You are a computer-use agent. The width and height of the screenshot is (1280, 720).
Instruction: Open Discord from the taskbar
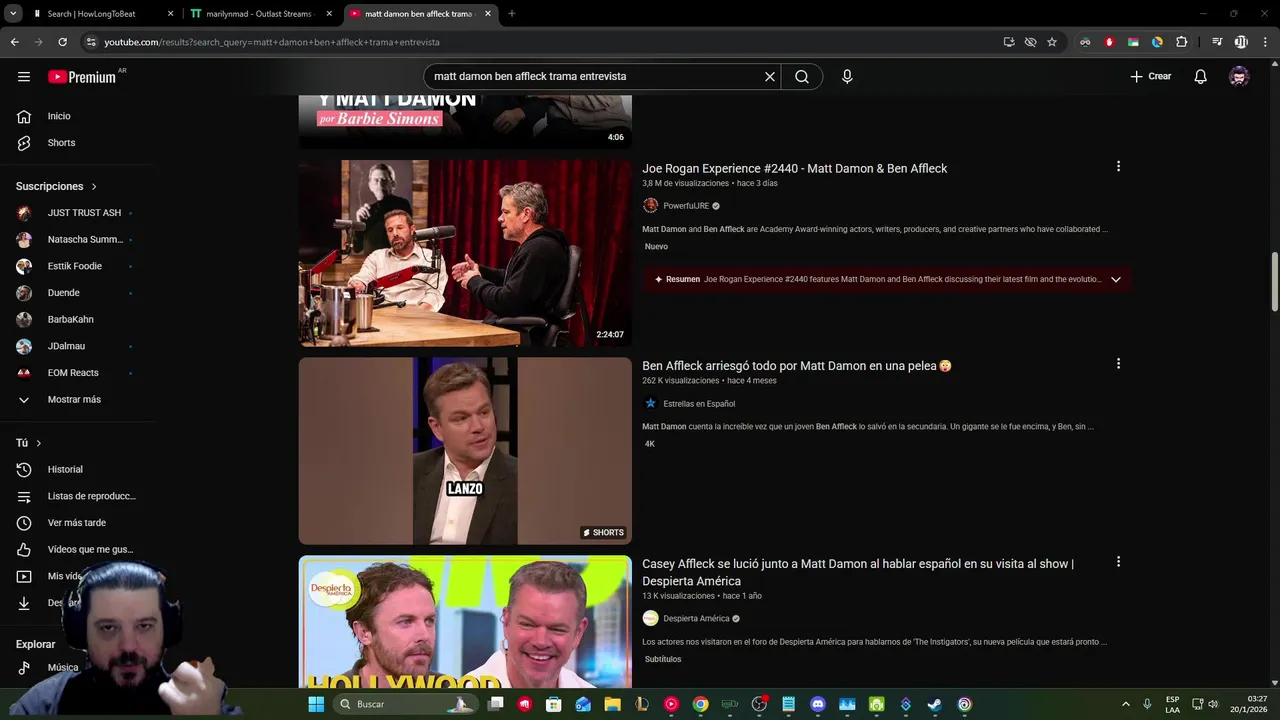click(x=818, y=704)
